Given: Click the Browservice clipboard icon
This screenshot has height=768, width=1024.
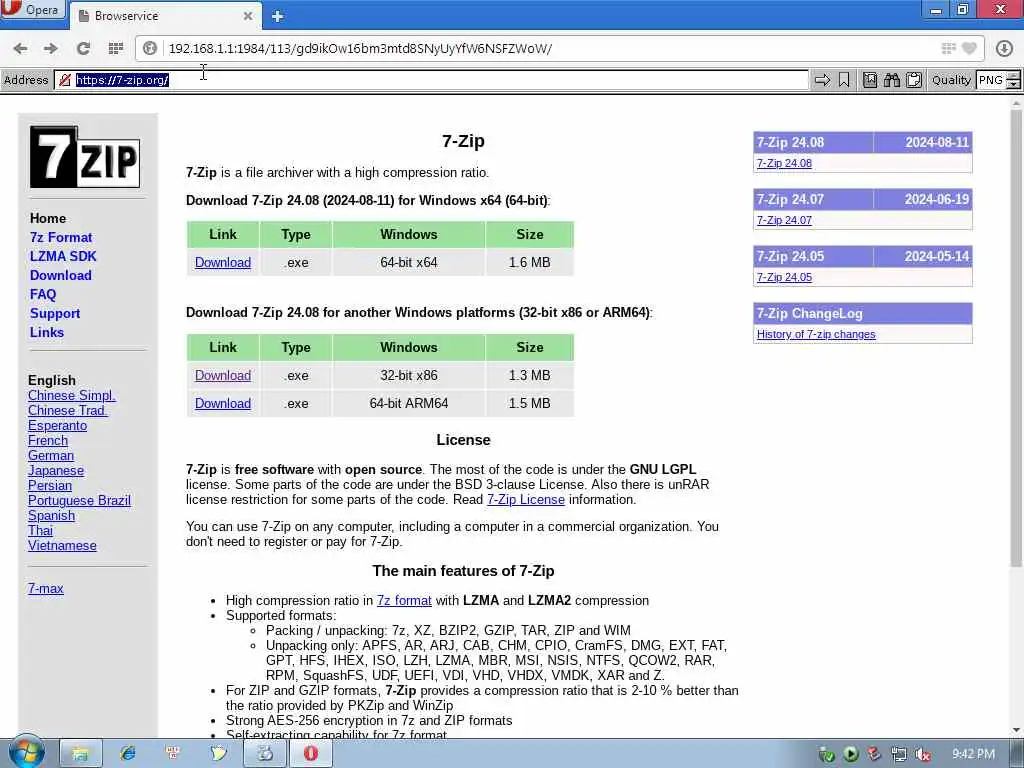Looking at the screenshot, I should 914,80.
